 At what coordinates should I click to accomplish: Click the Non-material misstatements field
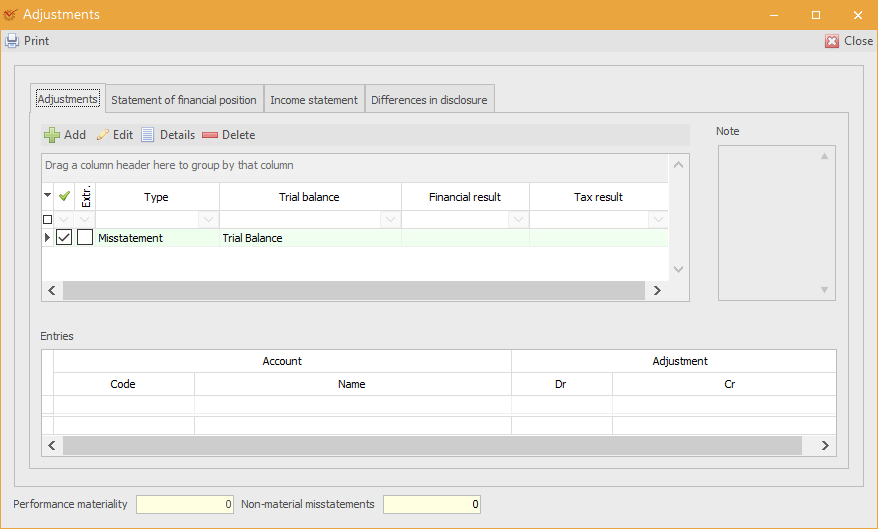click(x=432, y=504)
